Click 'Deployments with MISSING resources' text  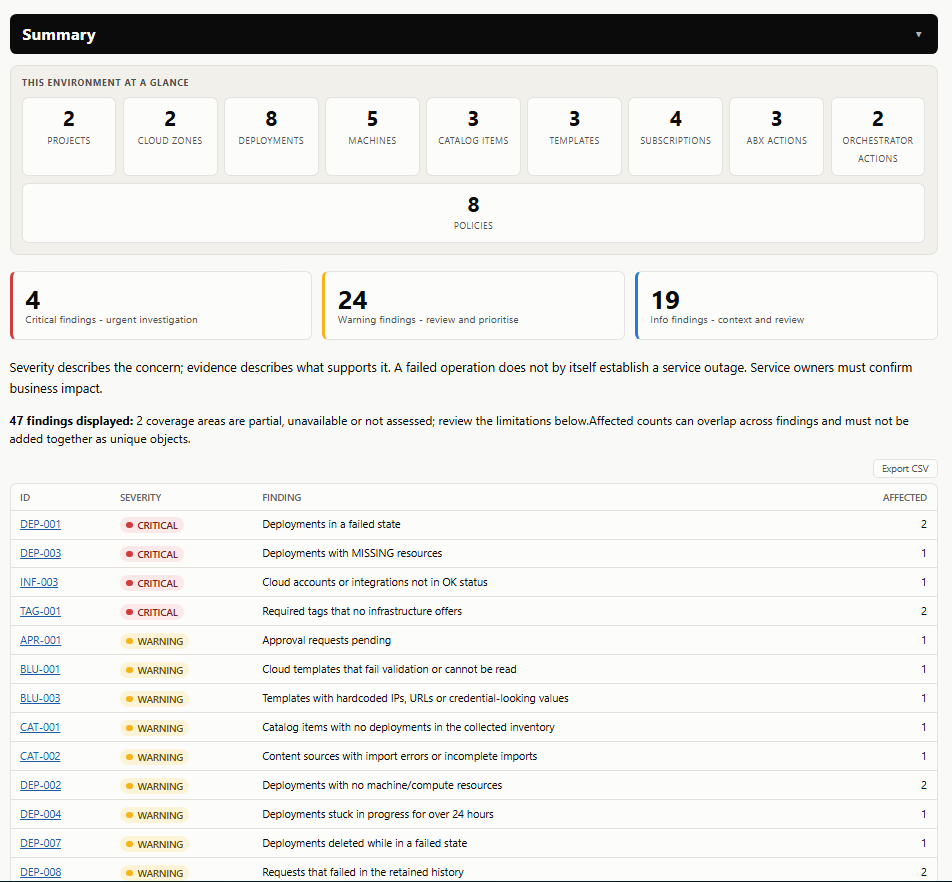coord(352,553)
